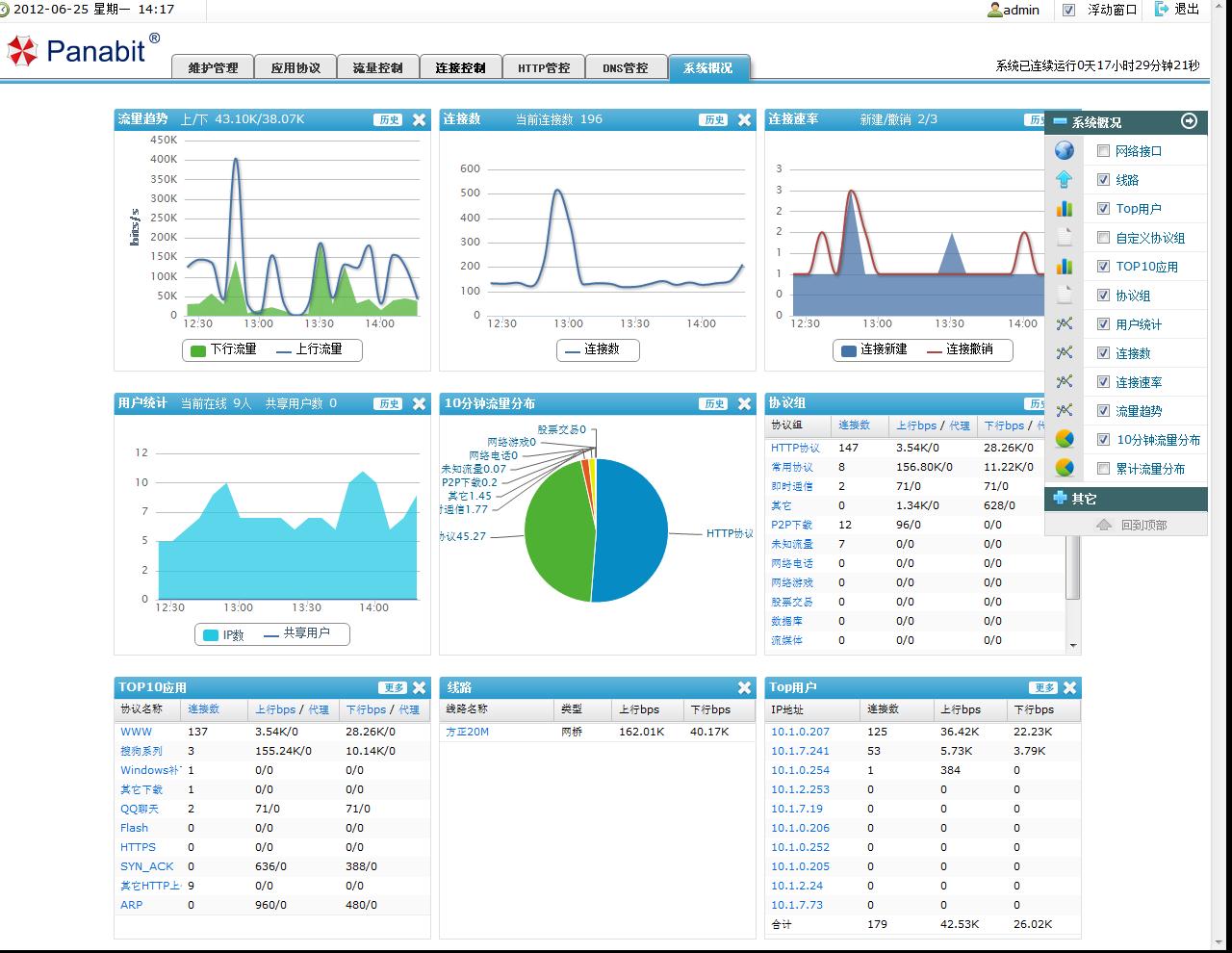
Task: Enable the 网络接口 checkbox
Action: (x=1103, y=151)
